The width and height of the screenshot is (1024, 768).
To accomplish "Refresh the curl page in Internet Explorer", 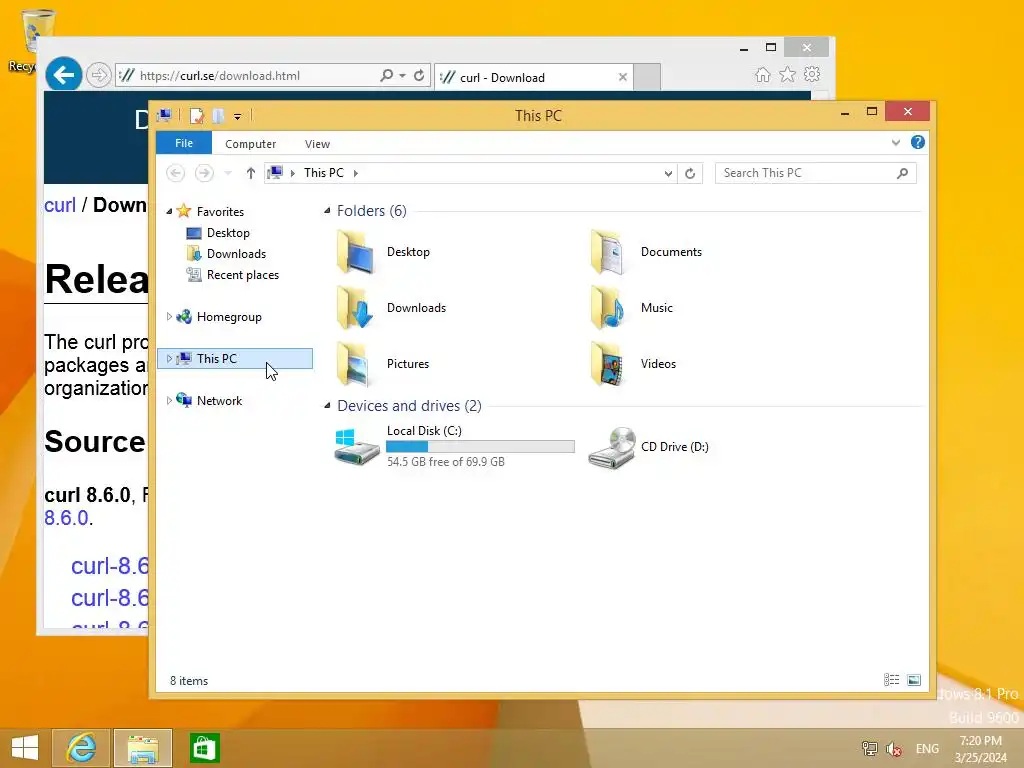I will coord(419,75).
